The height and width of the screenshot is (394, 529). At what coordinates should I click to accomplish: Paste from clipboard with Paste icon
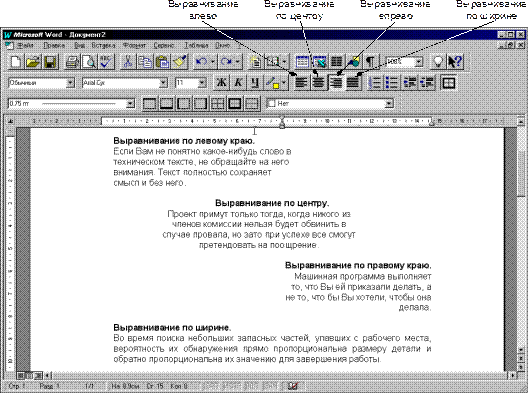click(162, 62)
